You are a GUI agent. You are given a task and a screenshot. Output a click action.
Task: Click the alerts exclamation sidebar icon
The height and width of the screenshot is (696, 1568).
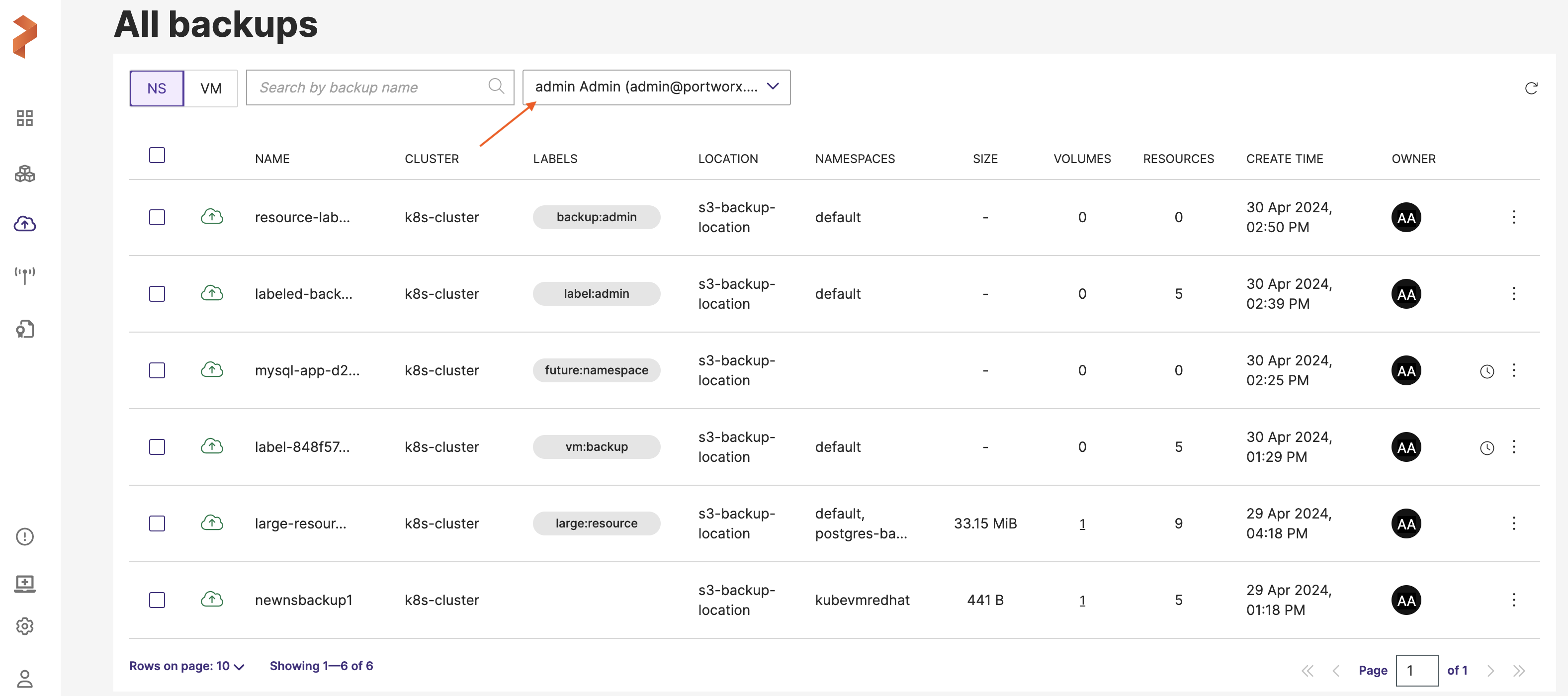tap(24, 536)
